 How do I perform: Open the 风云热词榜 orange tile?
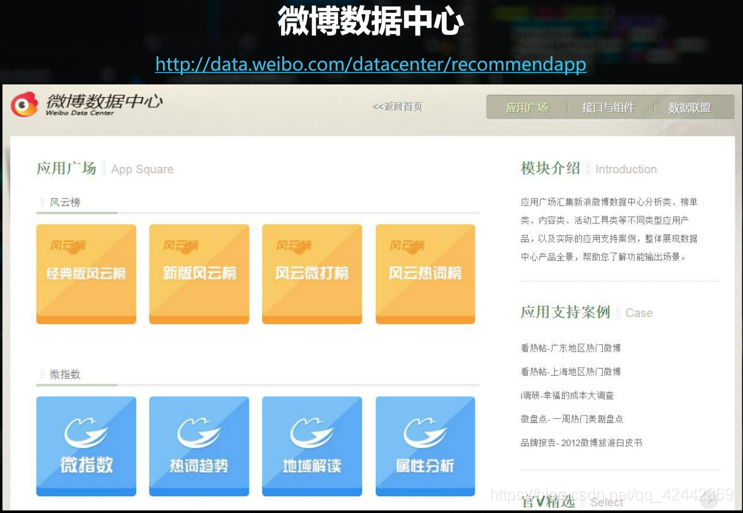point(425,274)
